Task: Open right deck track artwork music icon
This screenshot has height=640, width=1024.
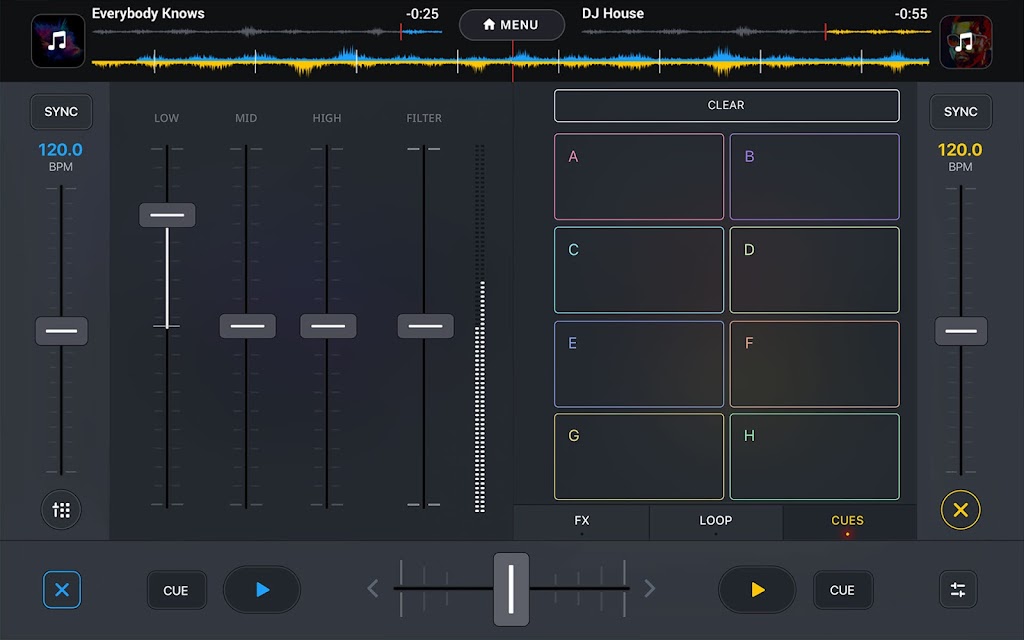Action: [965, 41]
